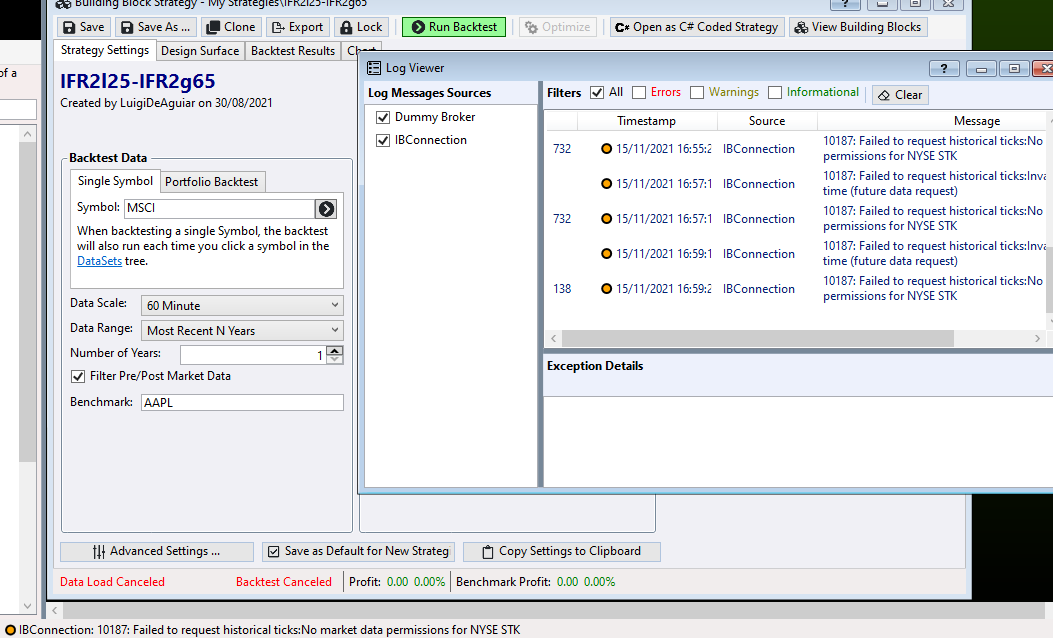Click the bottom IBConnection status bar message

click(269, 630)
